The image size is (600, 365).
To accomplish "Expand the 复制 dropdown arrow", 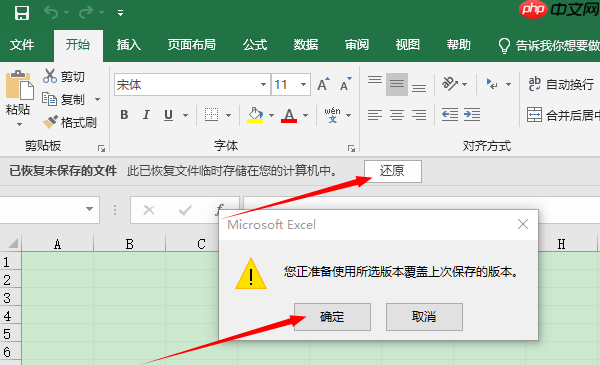I will pyautogui.click(x=98, y=100).
